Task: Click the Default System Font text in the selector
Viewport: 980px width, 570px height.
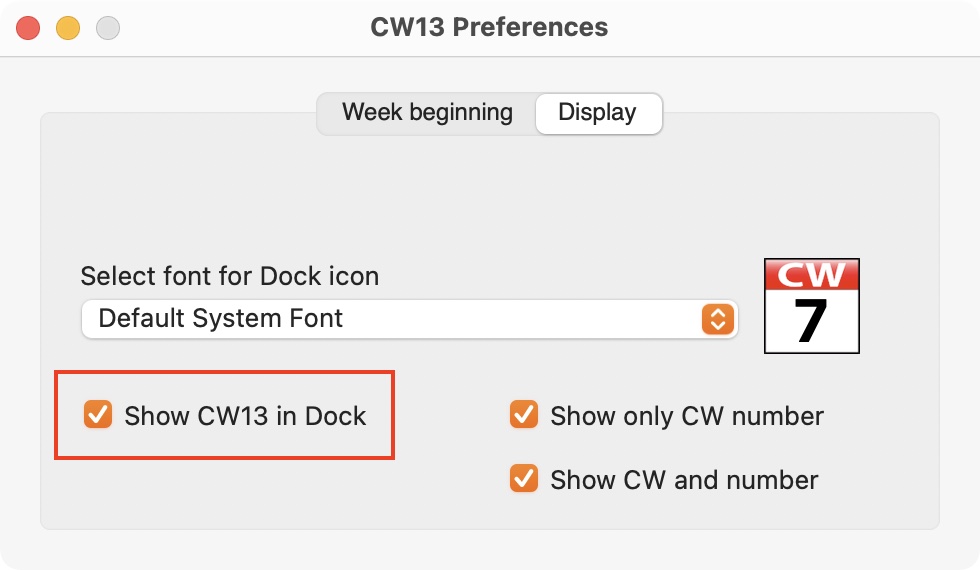Action: click(221, 319)
